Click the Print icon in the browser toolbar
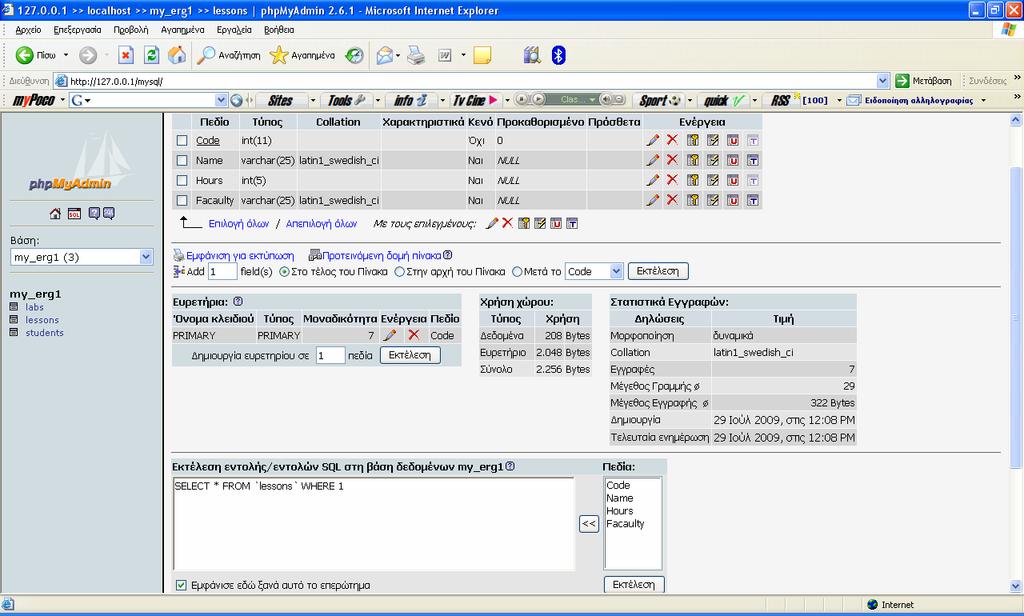The image size is (1024, 616). tap(416, 56)
